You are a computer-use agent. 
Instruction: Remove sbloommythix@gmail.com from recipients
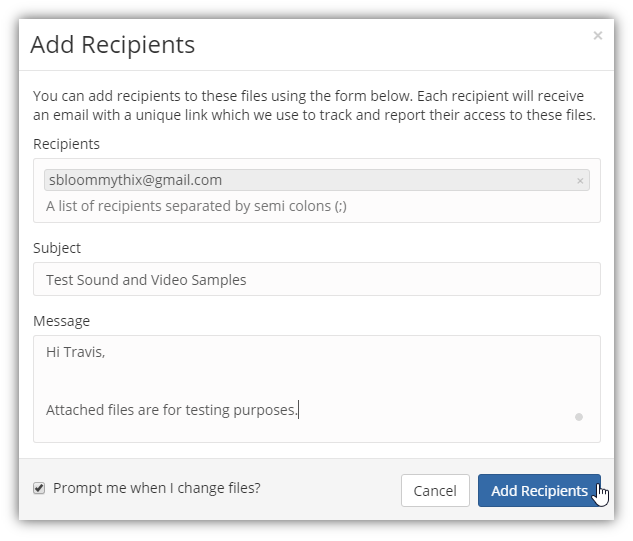580,181
